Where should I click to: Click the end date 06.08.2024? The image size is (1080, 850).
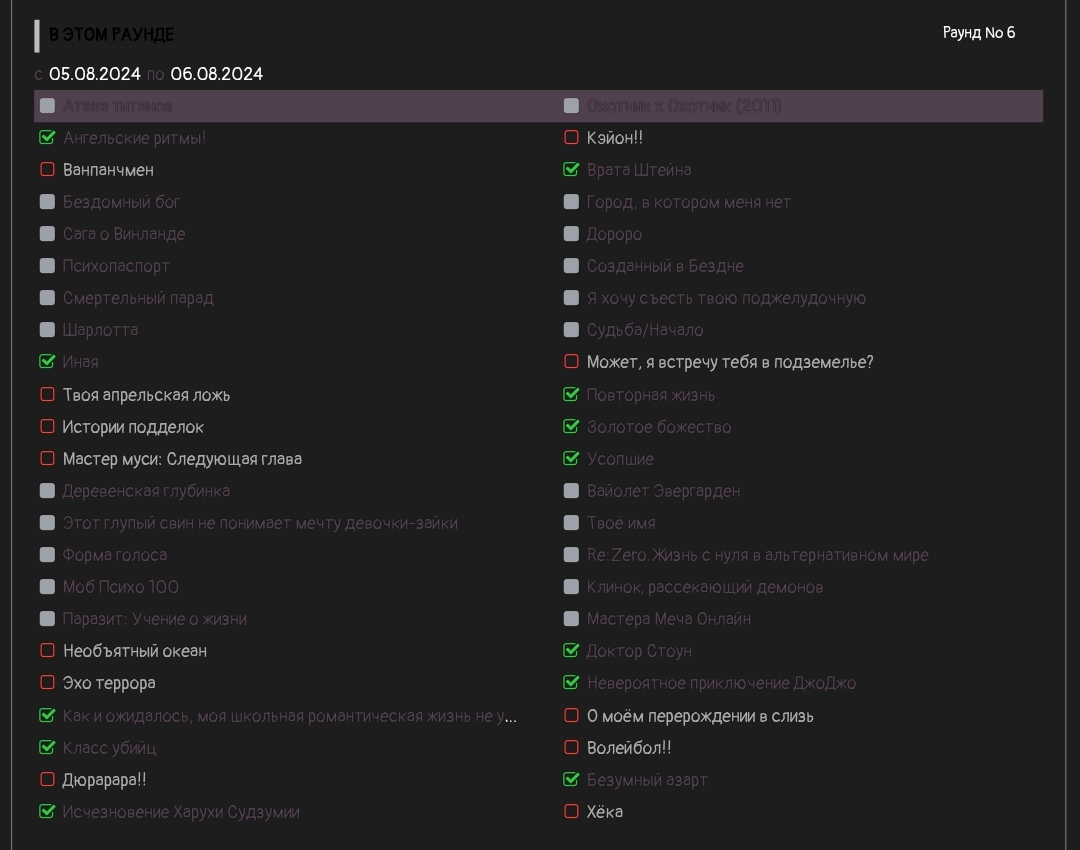(x=217, y=74)
